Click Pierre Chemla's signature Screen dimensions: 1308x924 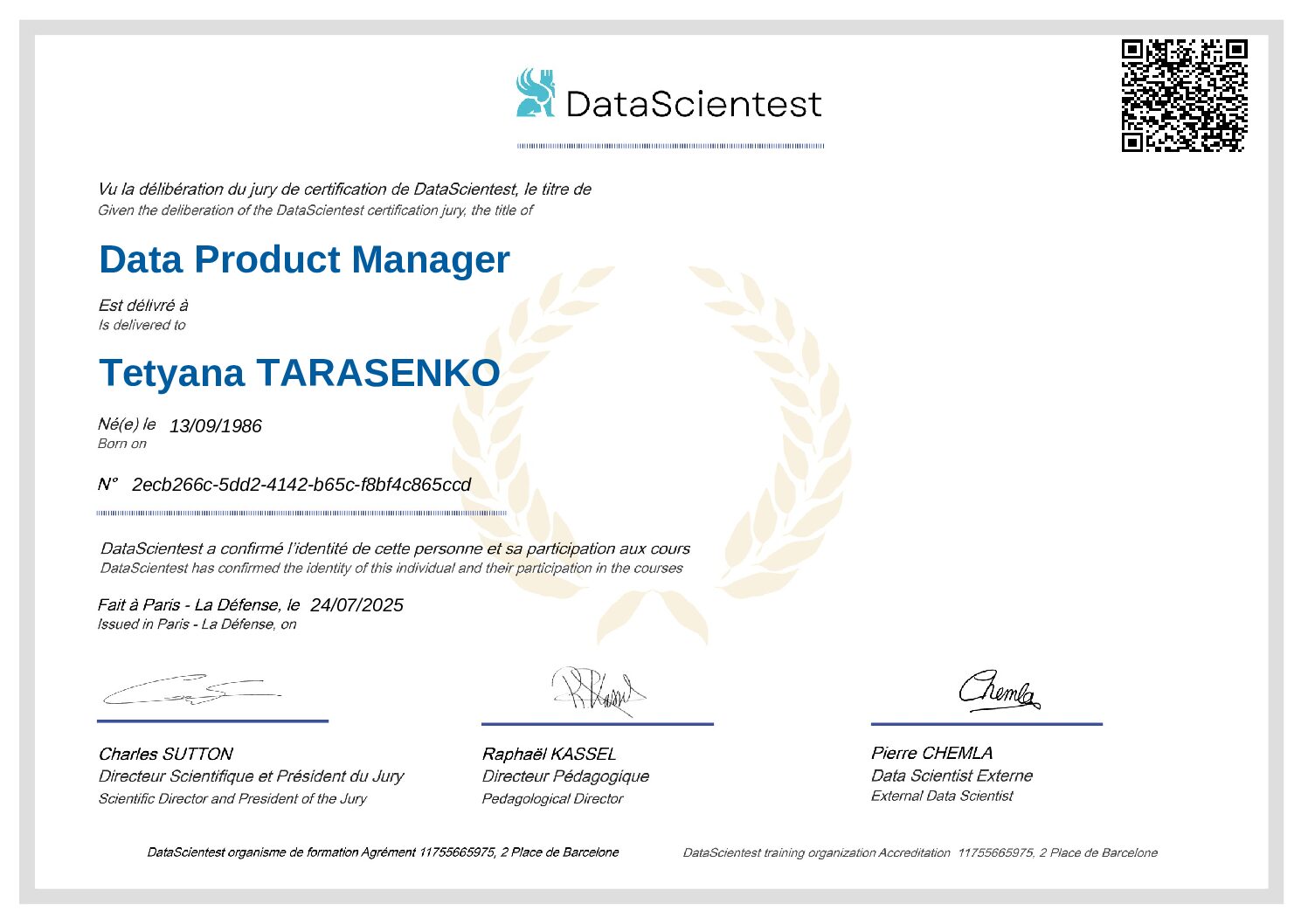[x=999, y=691]
